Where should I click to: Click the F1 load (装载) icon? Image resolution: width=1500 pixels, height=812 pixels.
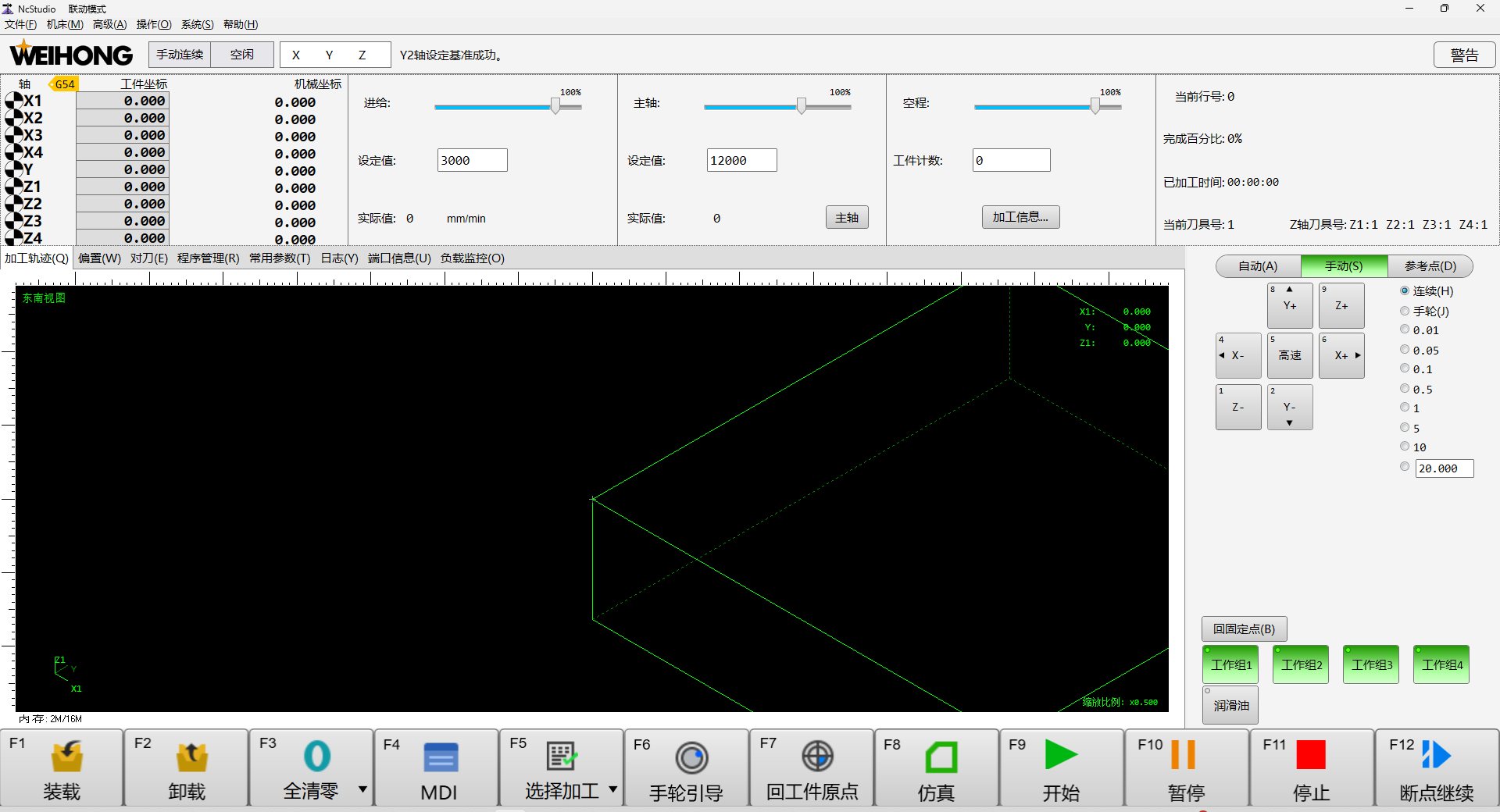pyautogui.click(x=66, y=757)
